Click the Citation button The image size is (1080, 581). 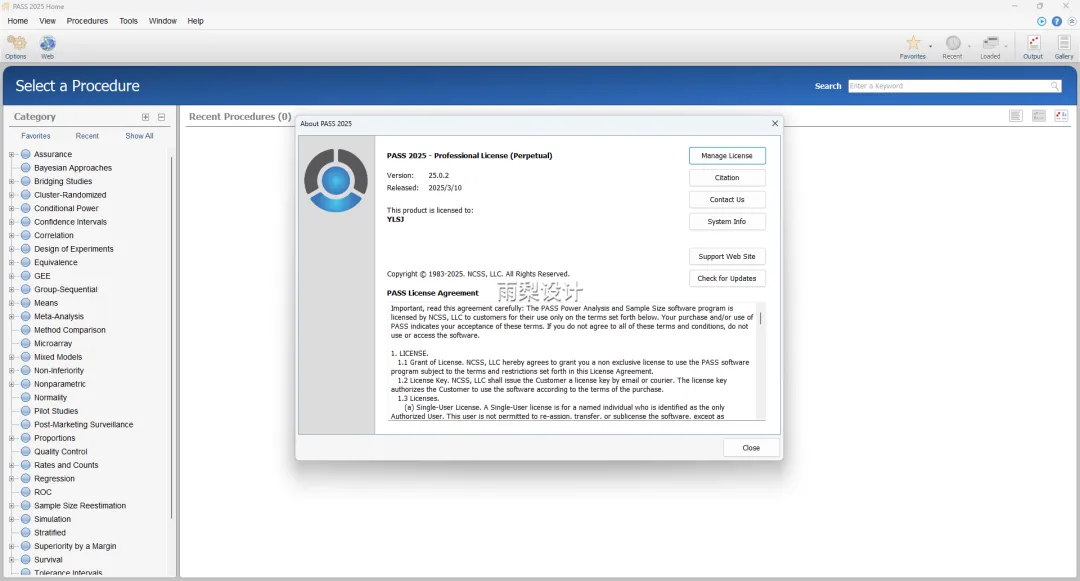click(727, 178)
